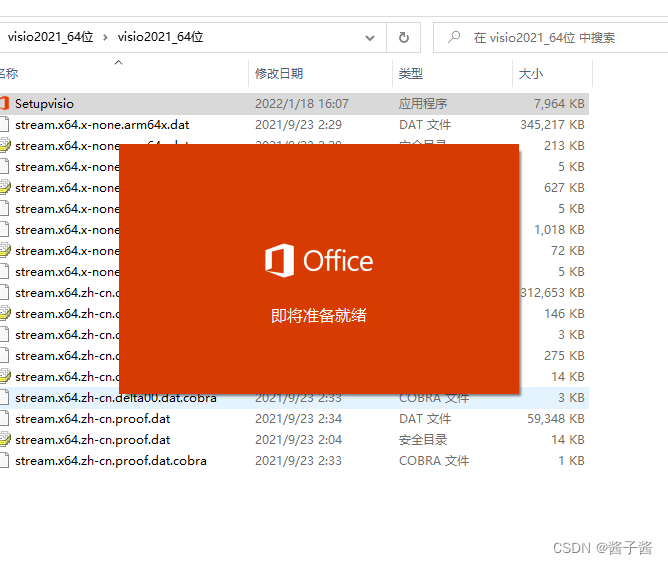Sort by 修改日期 column header
This screenshot has height=564, width=668.
click(279, 74)
